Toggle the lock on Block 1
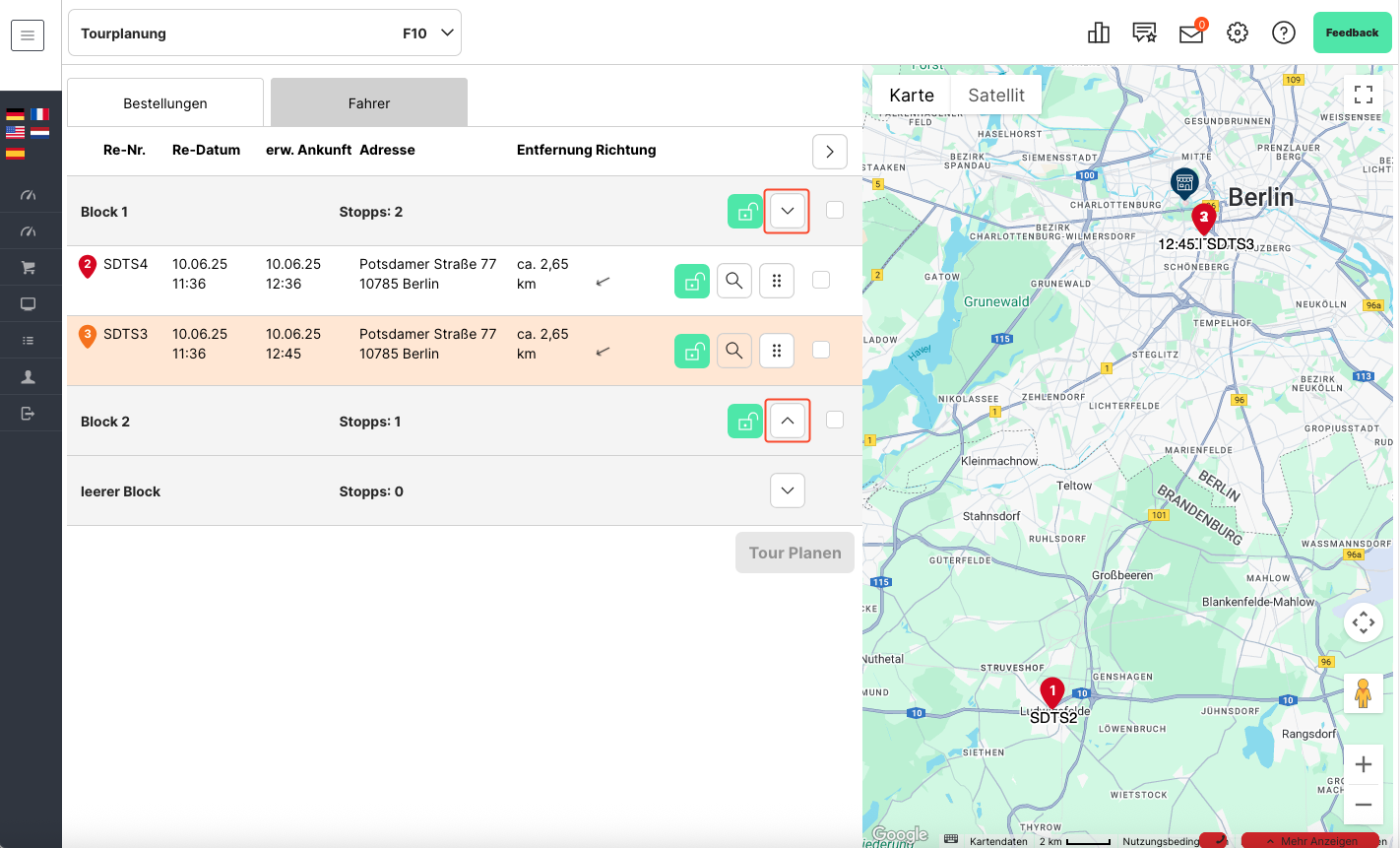This screenshot has height=848, width=1400. point(745,212)
